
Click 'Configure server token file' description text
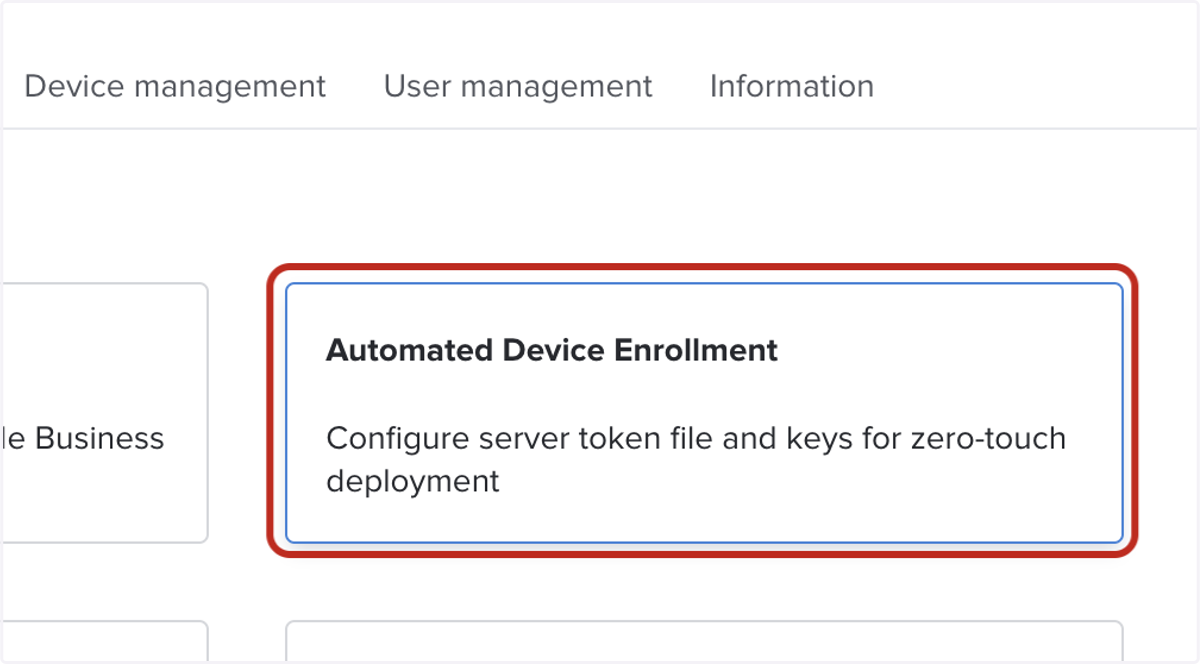click(x=696, y=460)
